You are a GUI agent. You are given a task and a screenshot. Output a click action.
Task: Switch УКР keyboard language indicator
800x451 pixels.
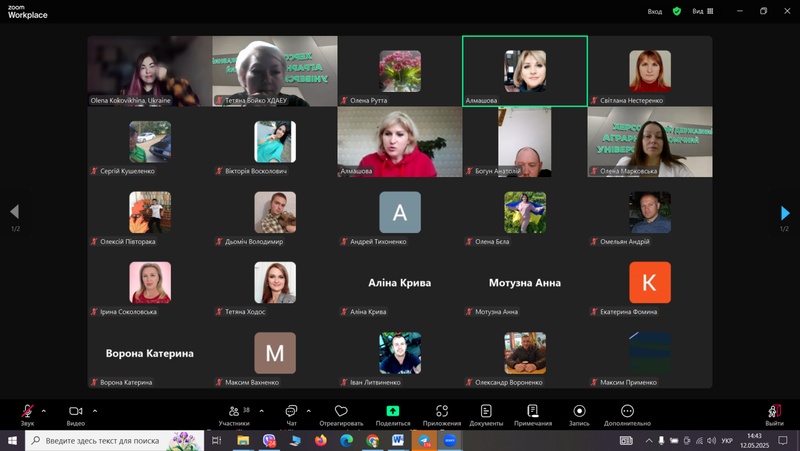727,440
